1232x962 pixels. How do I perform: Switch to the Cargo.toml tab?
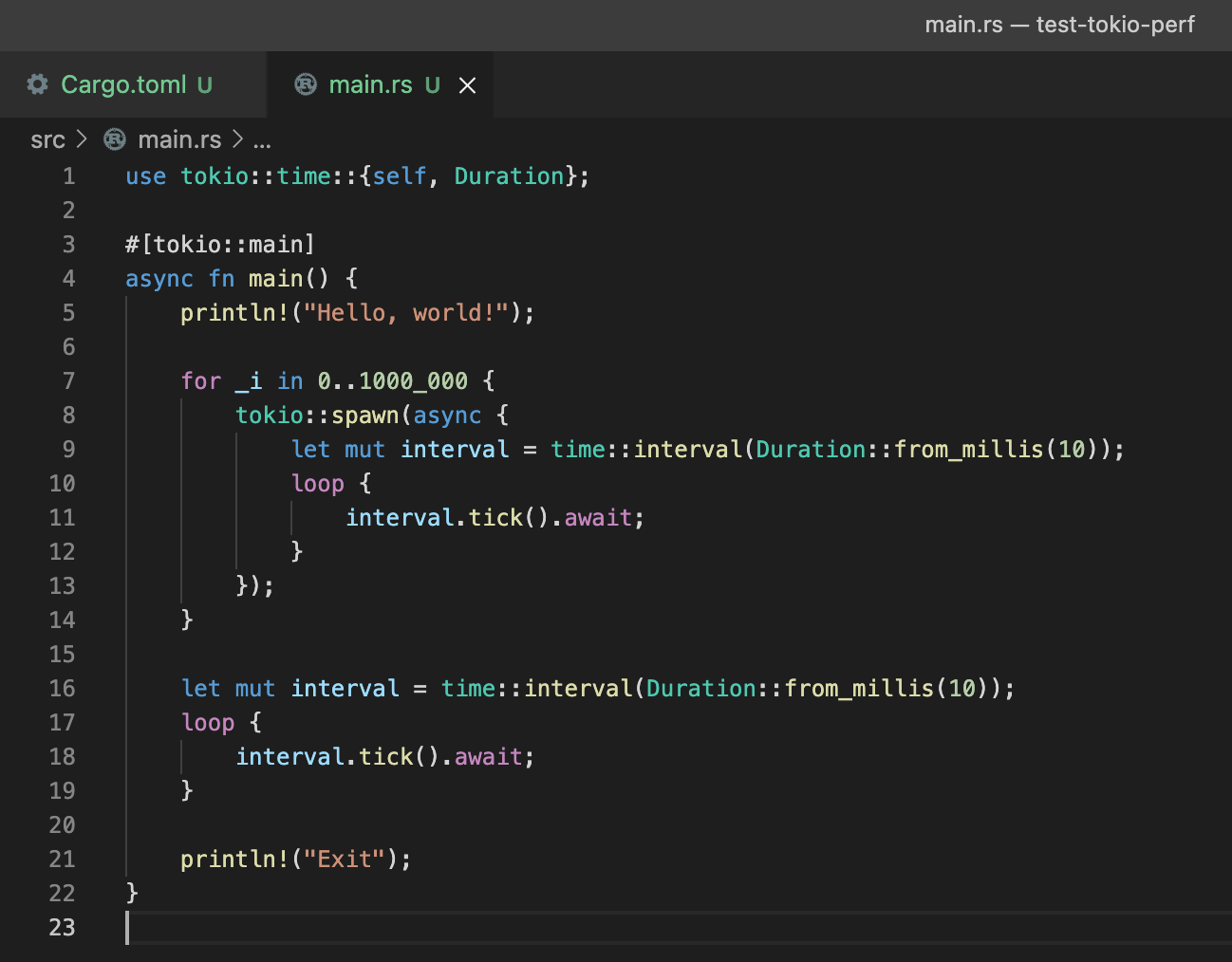point(133,84)
